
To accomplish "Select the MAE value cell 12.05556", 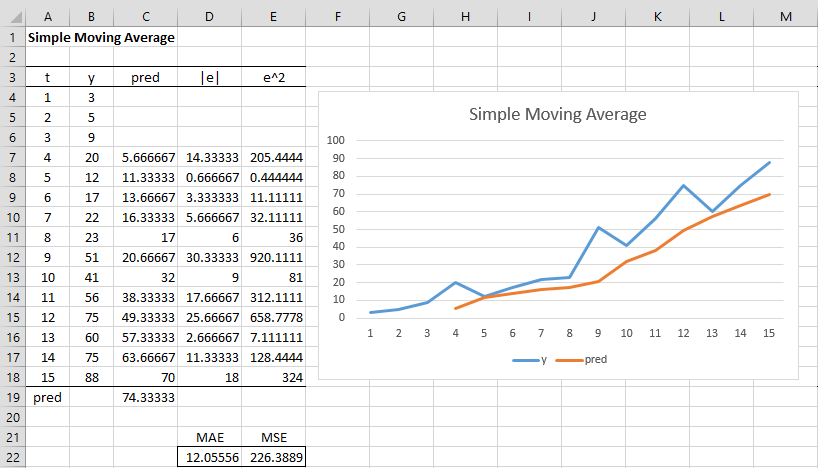I will (209, 458).
